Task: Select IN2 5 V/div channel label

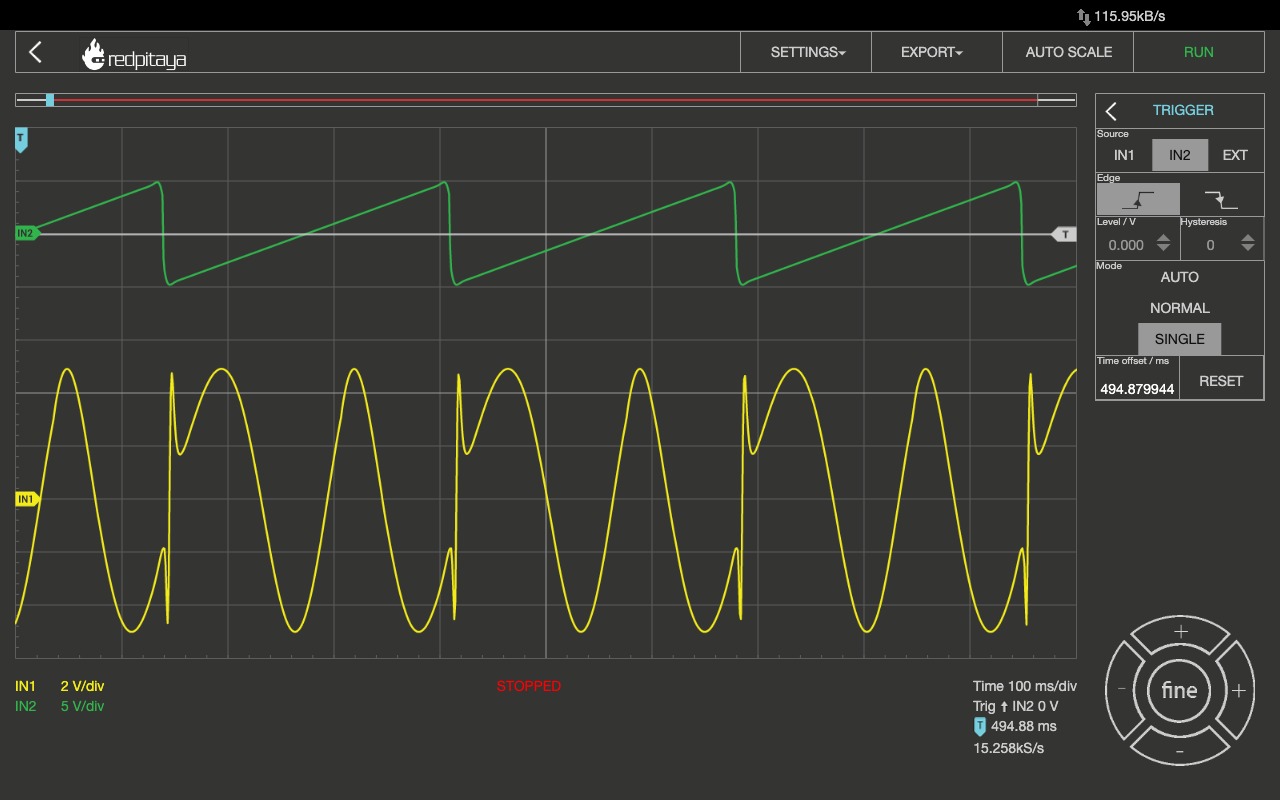Action: coord(60,706)
